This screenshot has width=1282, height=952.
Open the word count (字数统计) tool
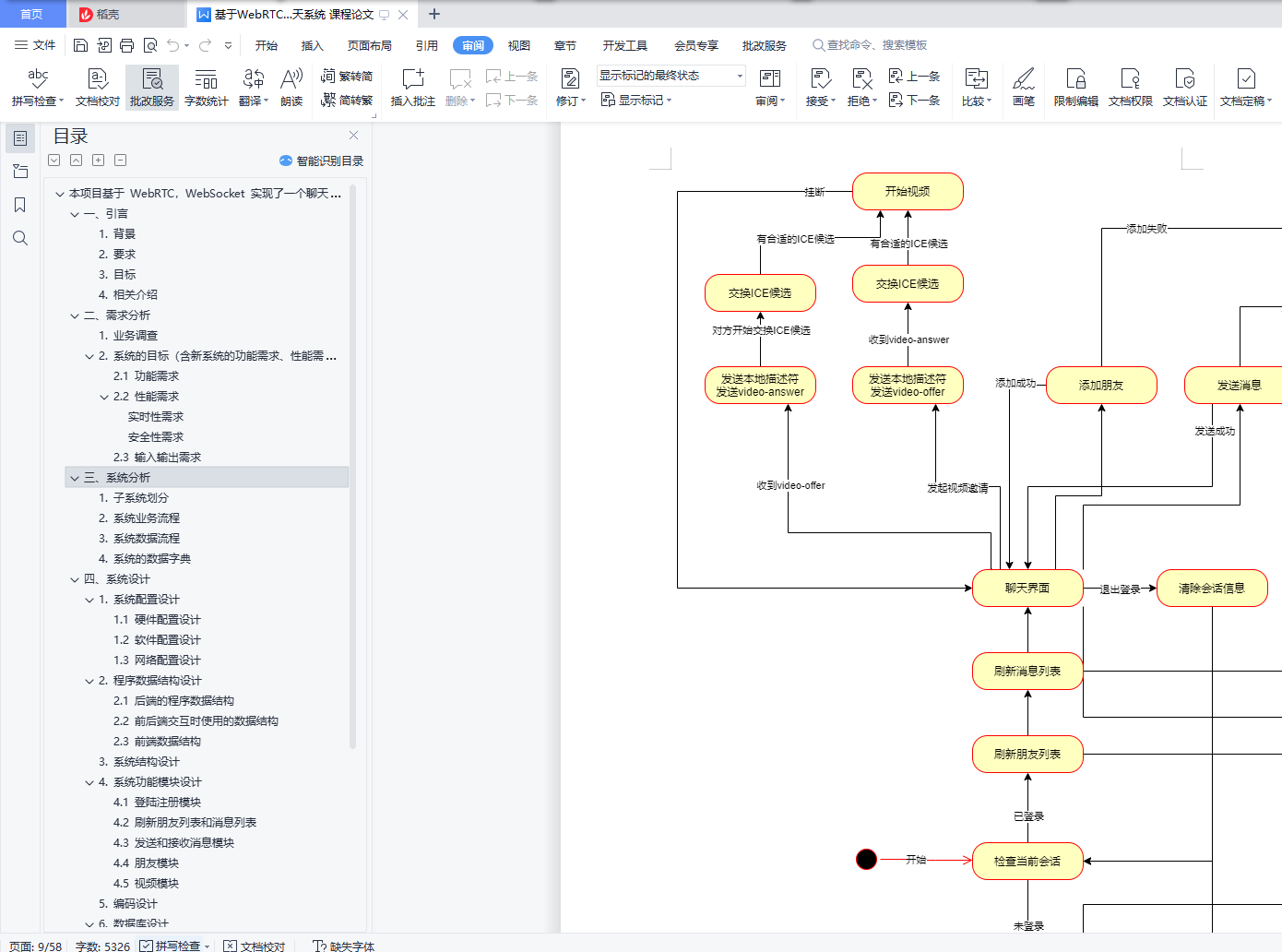coord(207,88)
